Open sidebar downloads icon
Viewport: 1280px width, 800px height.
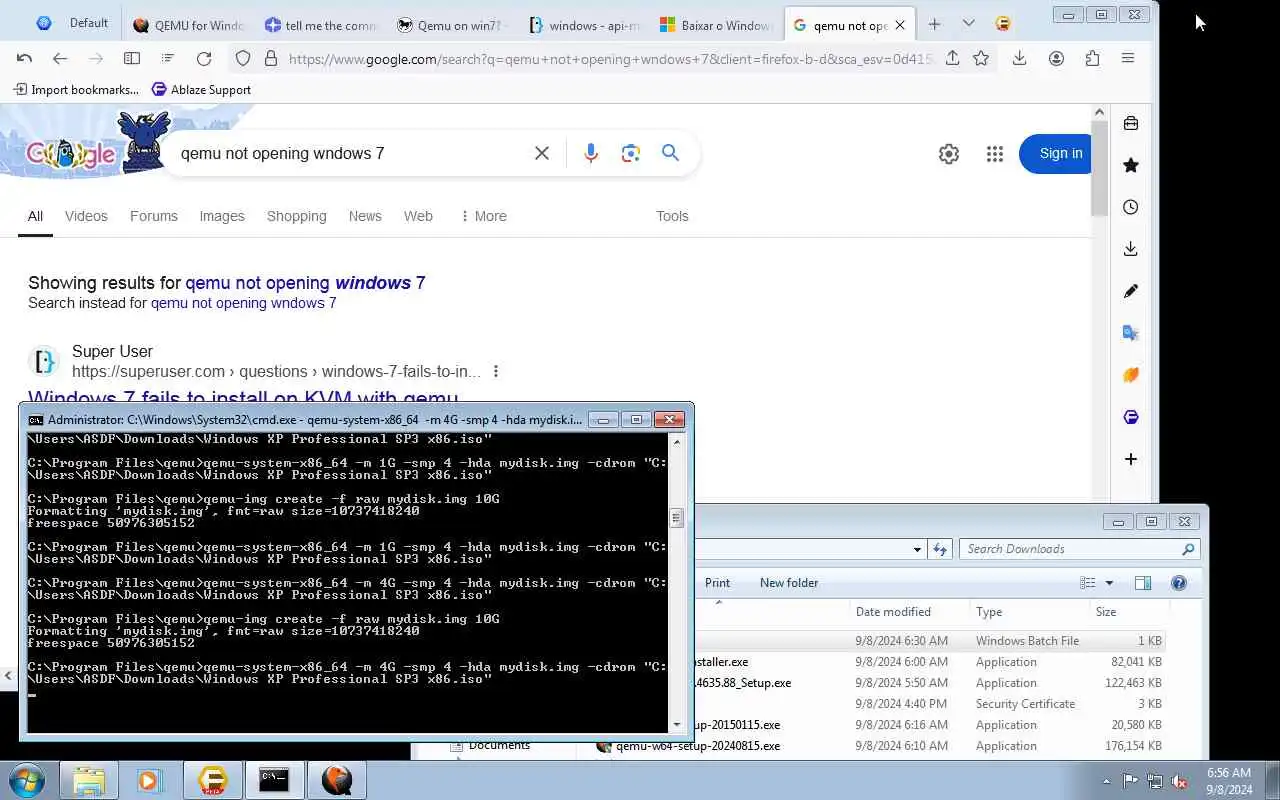point(1131,249)
